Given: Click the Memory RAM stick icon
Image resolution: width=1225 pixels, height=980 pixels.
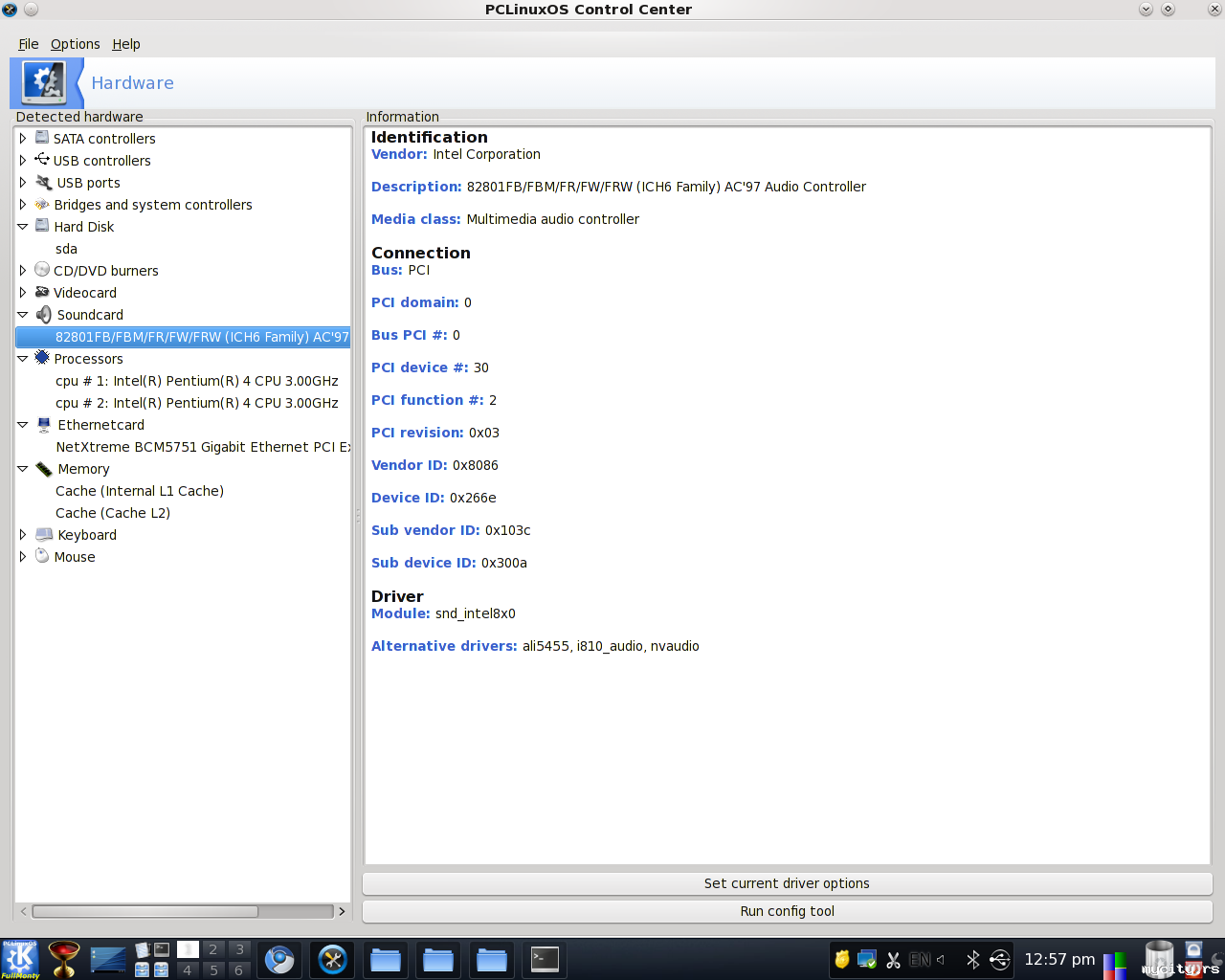Looking at the screenshot, I should click(44, 468).
